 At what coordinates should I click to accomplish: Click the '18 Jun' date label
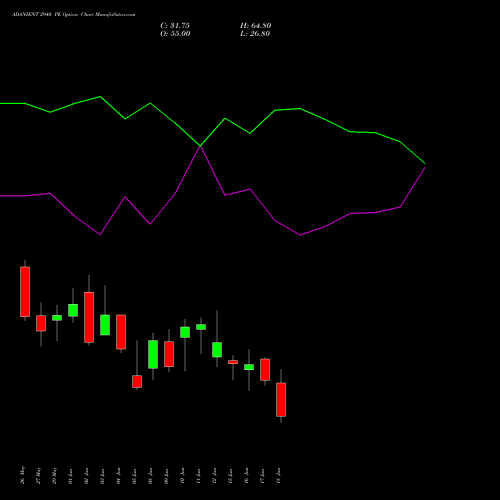point(279,476)
